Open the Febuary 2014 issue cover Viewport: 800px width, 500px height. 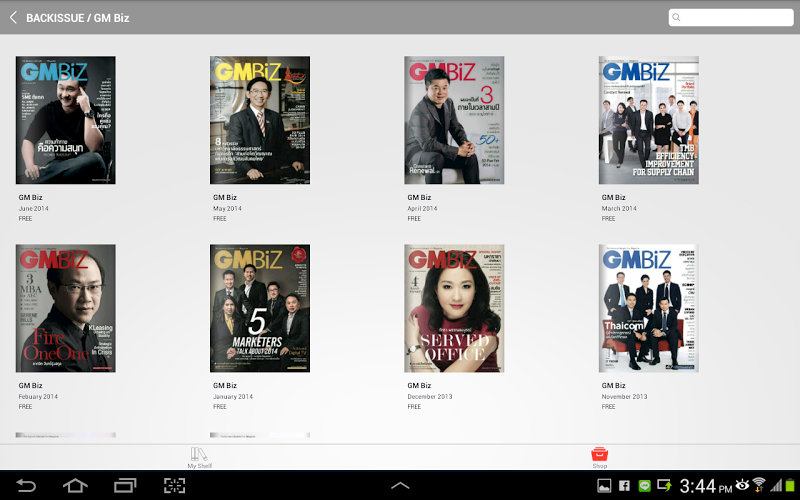(x=65, y=308)
